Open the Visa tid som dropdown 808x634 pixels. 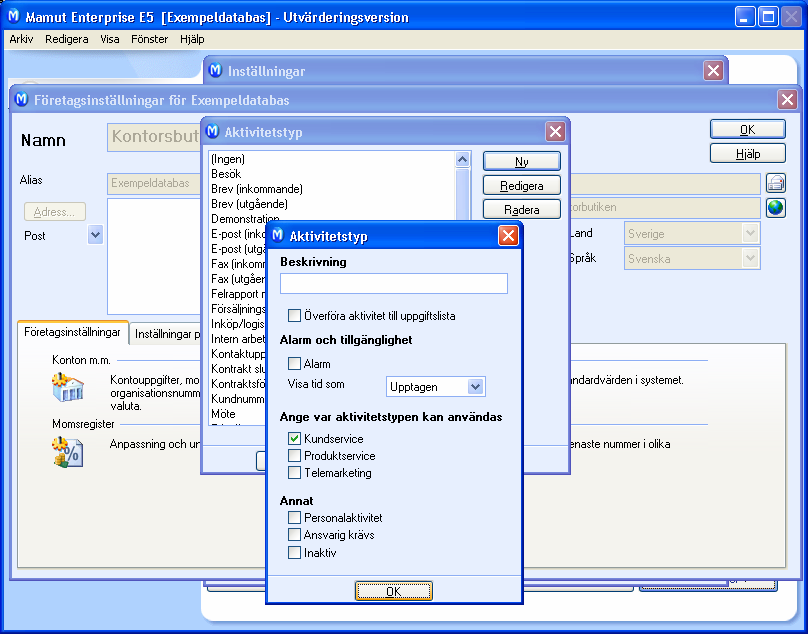(x=476, y=387)
